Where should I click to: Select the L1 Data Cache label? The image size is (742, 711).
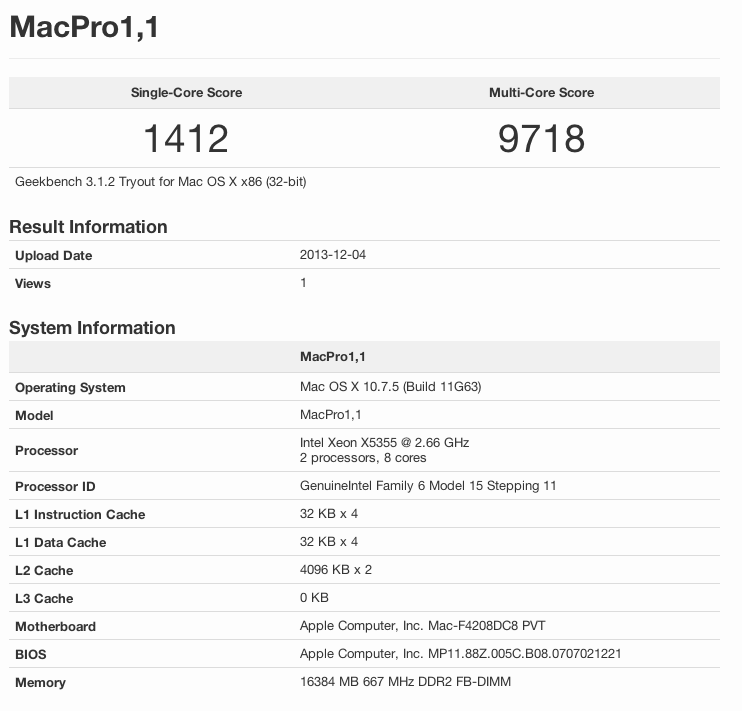pyautogui.click(x=61, y=542)
